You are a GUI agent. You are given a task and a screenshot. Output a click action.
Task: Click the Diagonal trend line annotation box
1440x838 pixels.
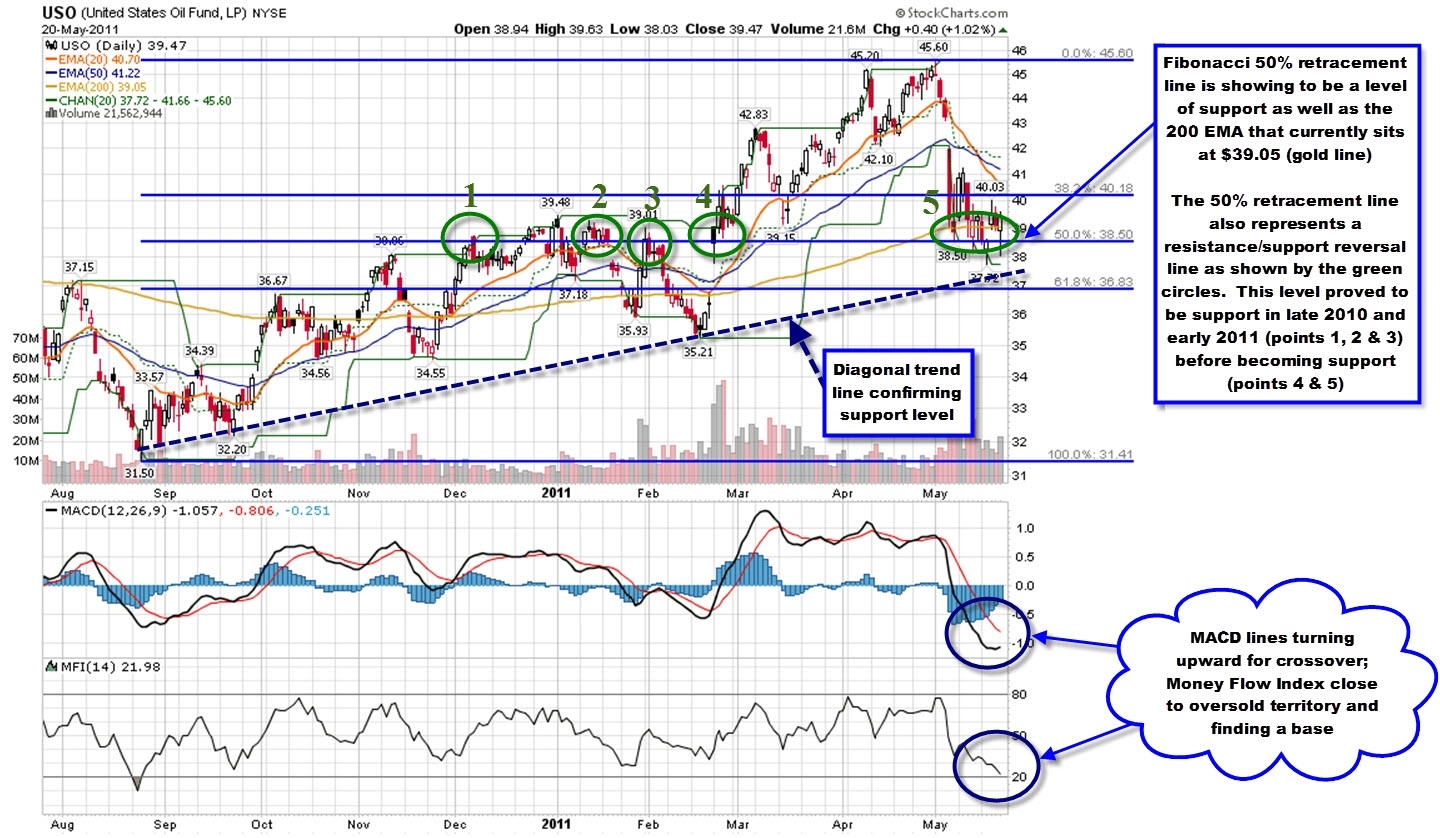[897, 392]
